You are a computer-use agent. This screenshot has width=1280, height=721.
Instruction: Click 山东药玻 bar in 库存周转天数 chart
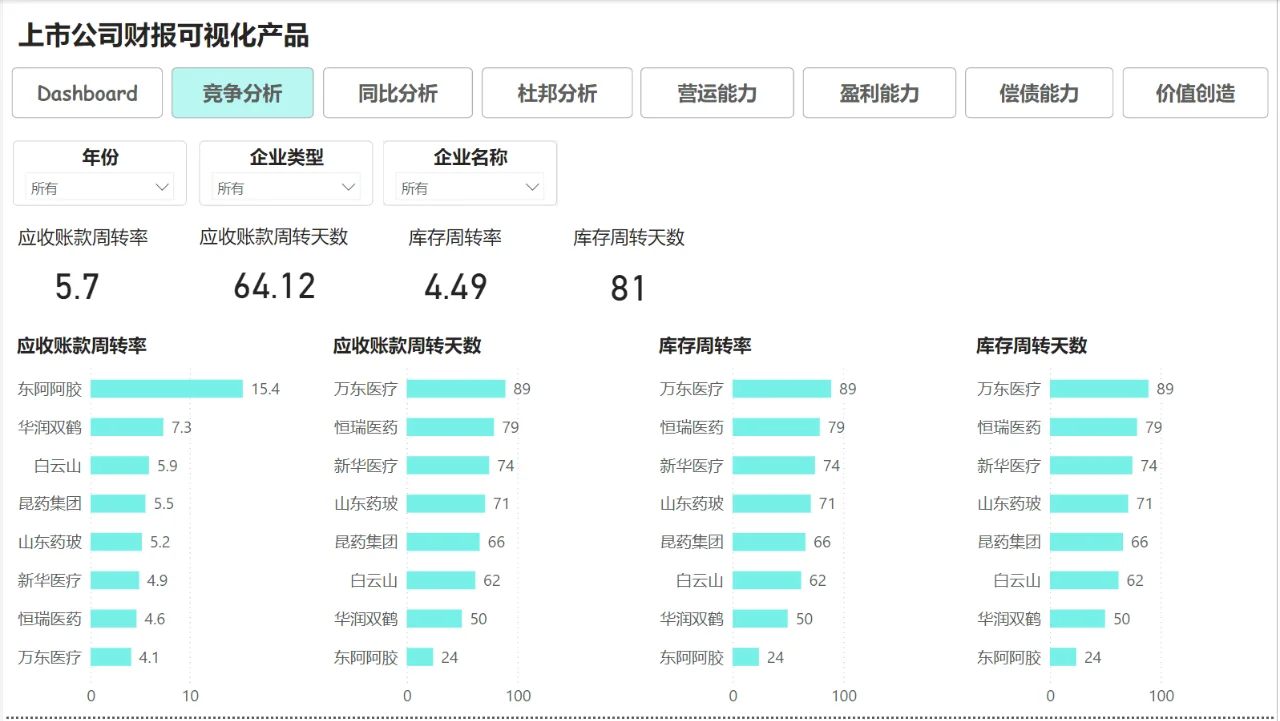tap(1089, 504)
